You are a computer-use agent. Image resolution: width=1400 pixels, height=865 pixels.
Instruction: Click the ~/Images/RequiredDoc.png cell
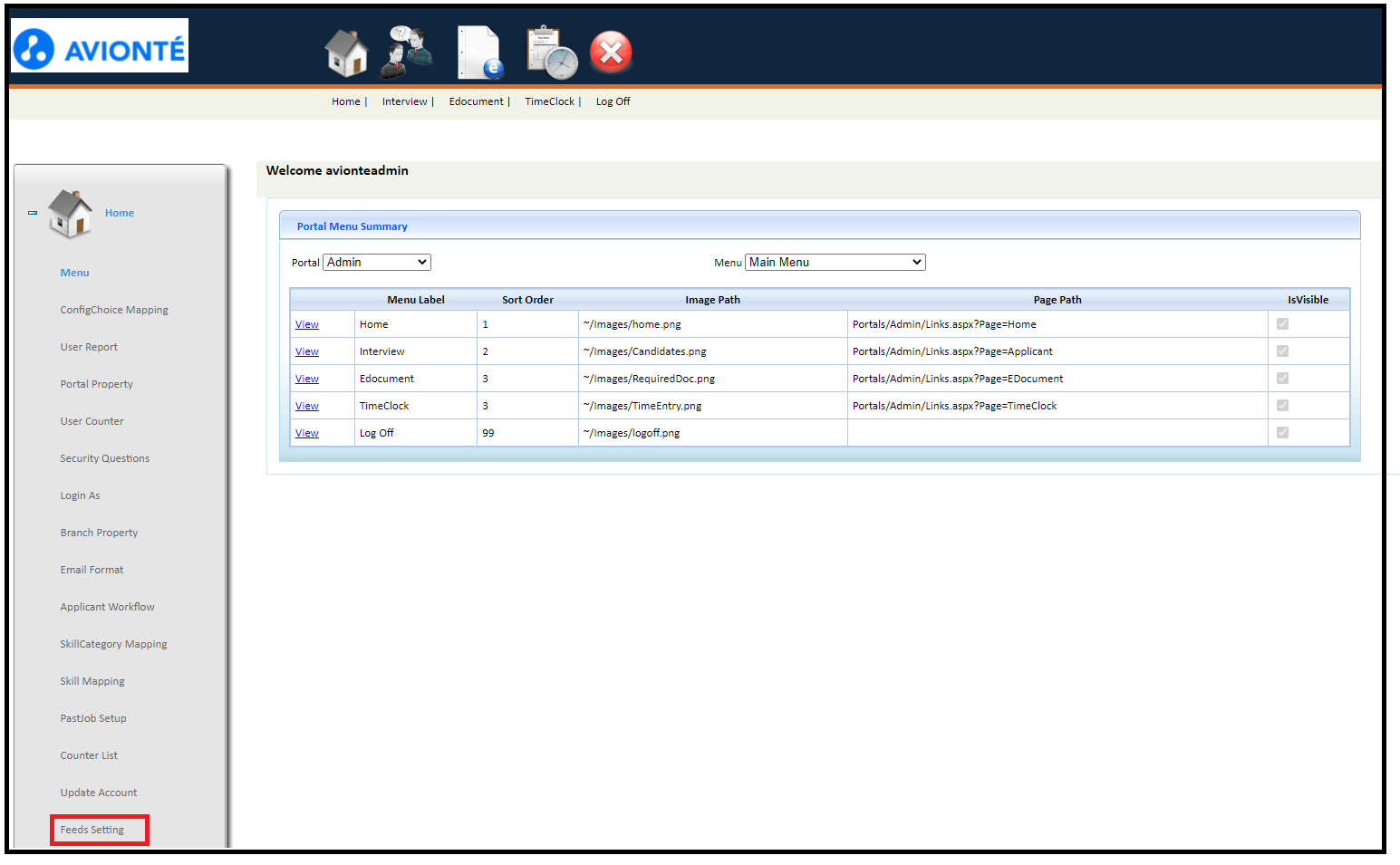coord(712,379)
